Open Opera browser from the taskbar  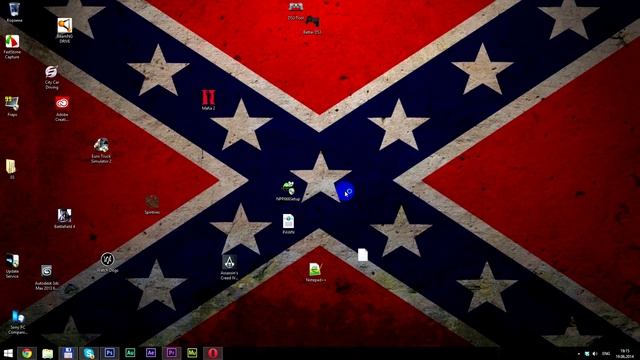213,353
